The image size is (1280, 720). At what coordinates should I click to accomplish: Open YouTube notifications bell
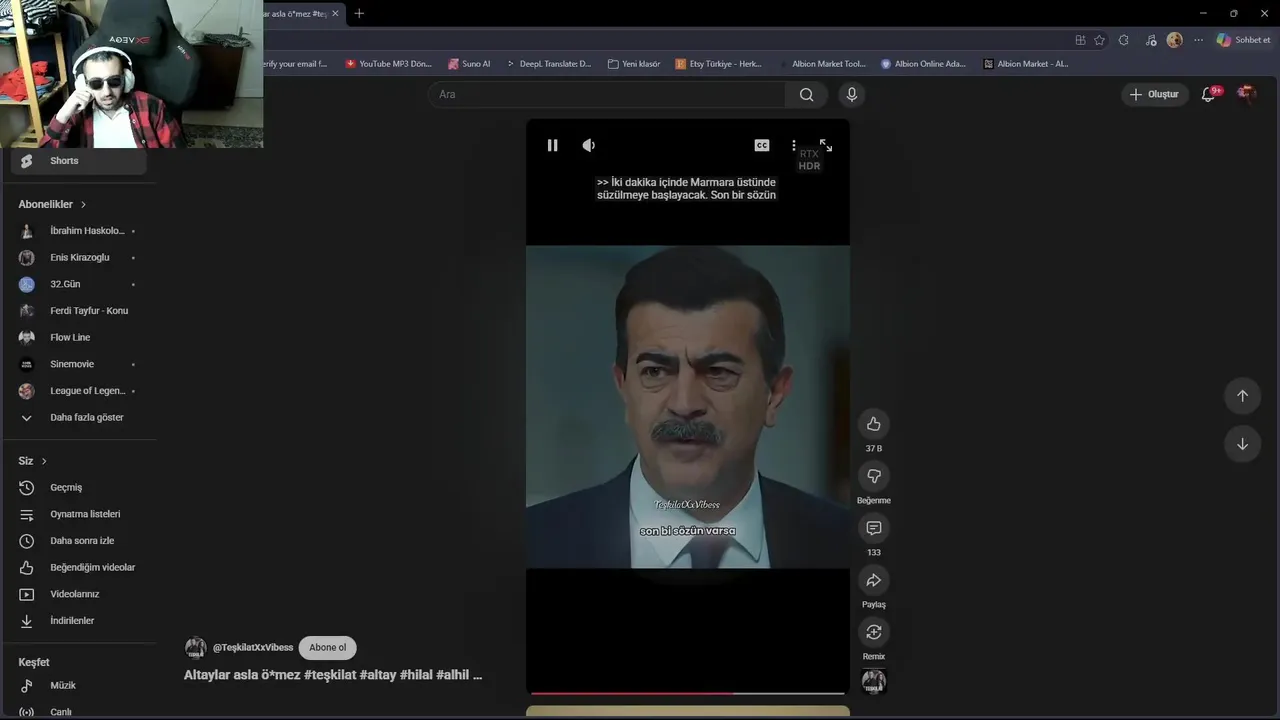1208,94
